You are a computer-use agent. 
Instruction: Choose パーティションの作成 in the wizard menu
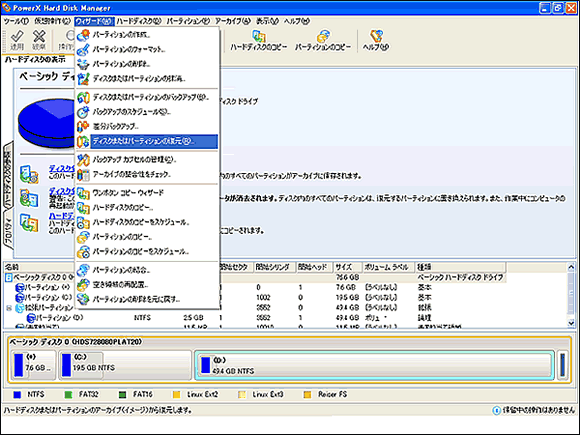coord(147,35)
